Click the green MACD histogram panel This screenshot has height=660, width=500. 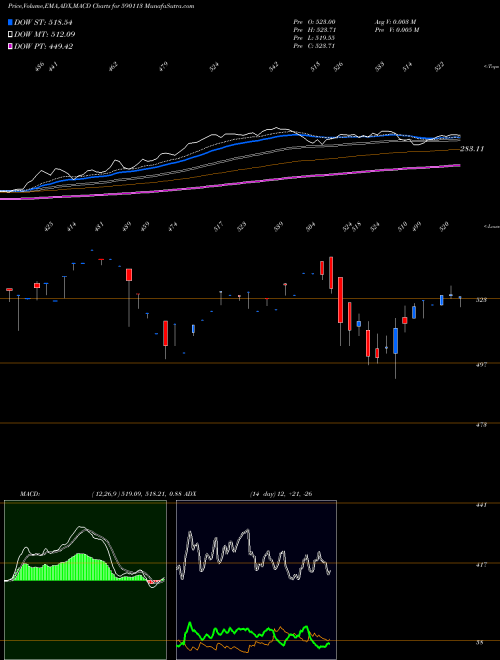coord(85,580)
